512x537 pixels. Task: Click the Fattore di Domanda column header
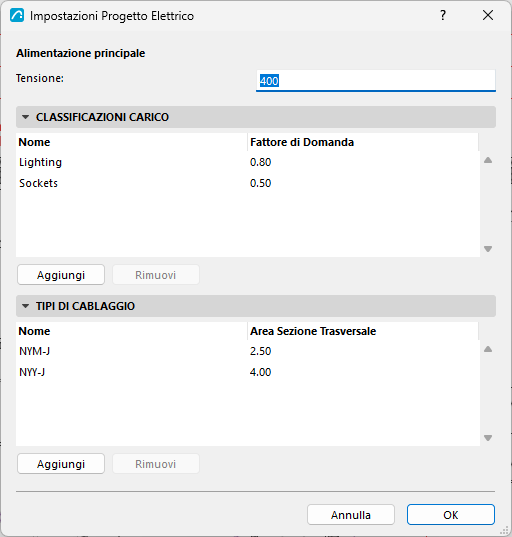pyautogui.click(x=363, y=142)
